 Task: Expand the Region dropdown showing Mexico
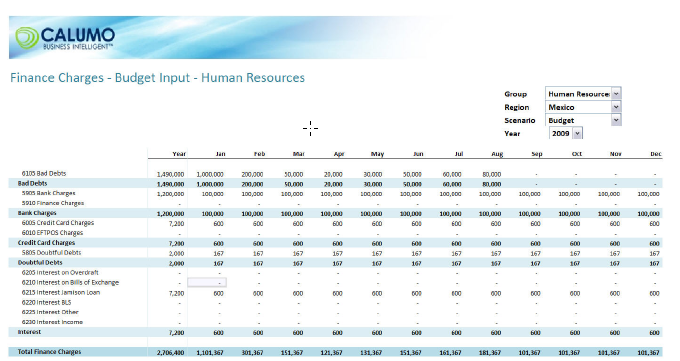(616, 107)
